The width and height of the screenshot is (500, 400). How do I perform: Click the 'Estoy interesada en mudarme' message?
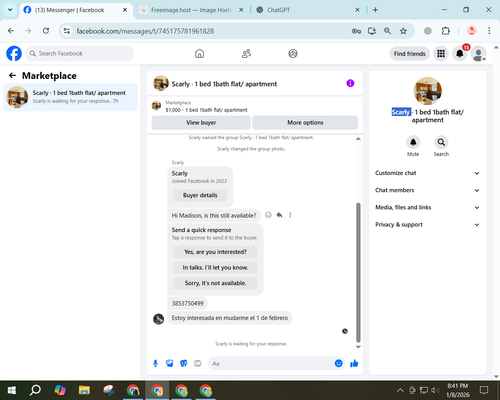[x=230, y=318]
